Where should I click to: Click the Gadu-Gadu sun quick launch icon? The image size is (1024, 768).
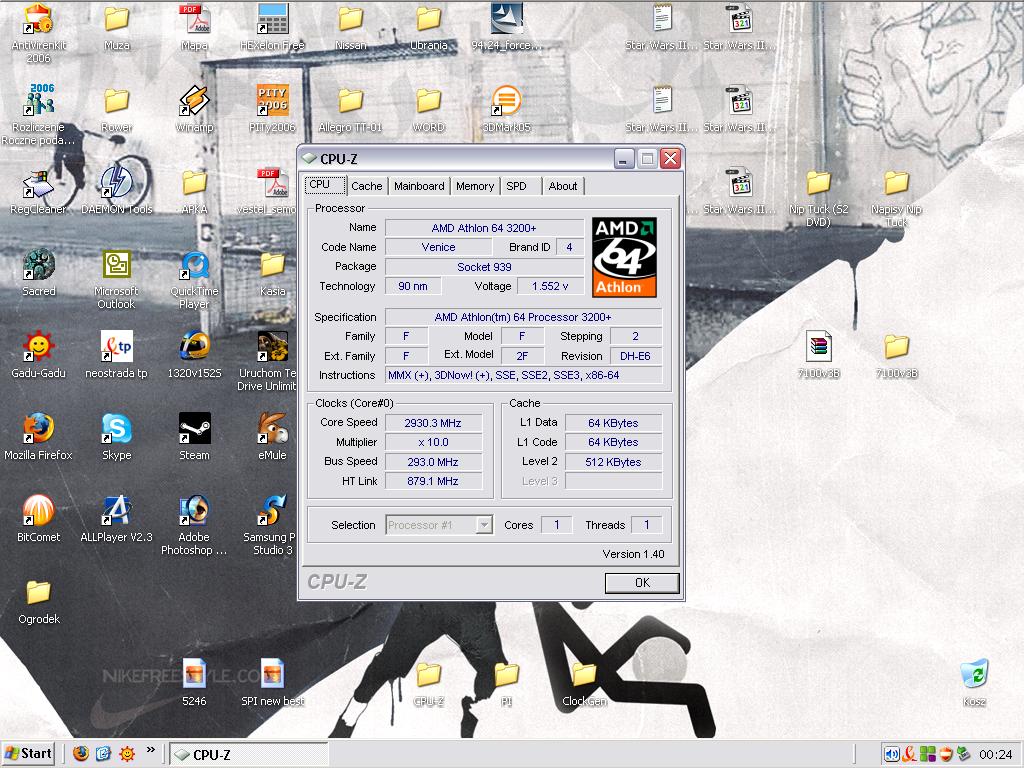point(127,754)
